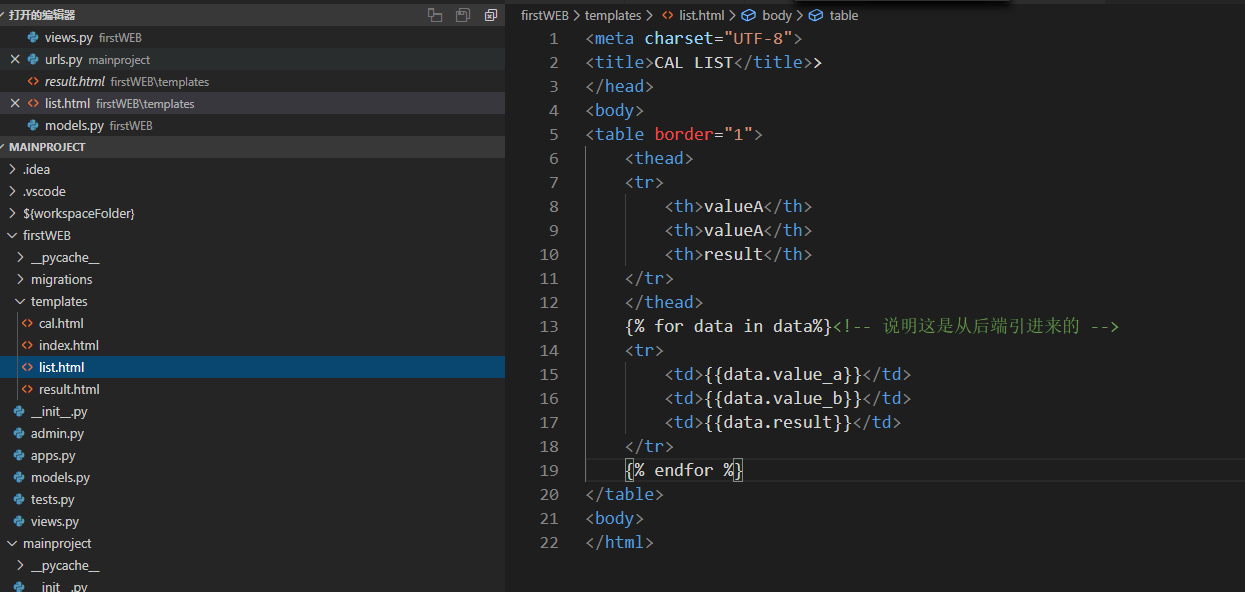Click {{data.value_a}} in the code

(782, 374)
